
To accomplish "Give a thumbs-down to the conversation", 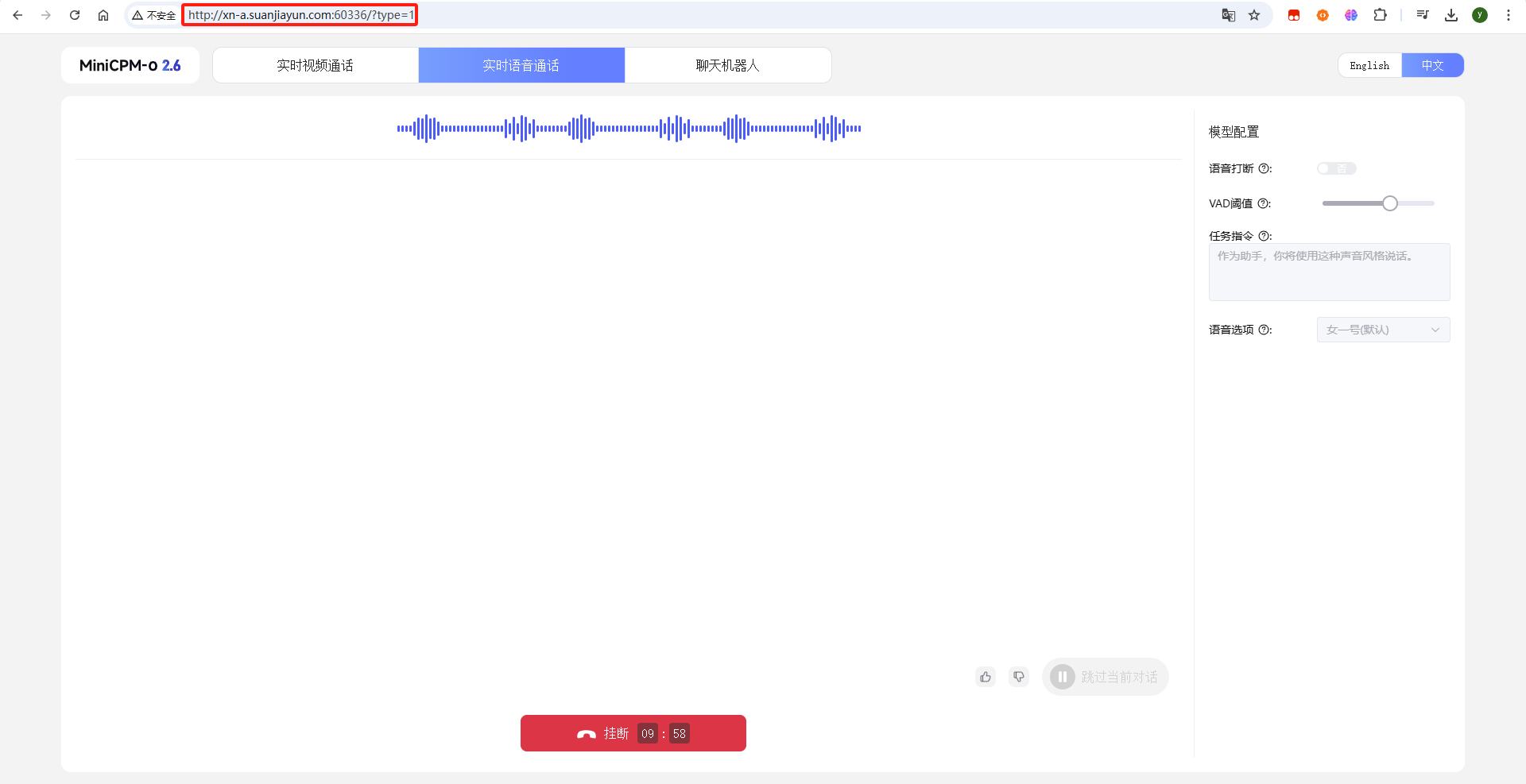I will 1019,677.
